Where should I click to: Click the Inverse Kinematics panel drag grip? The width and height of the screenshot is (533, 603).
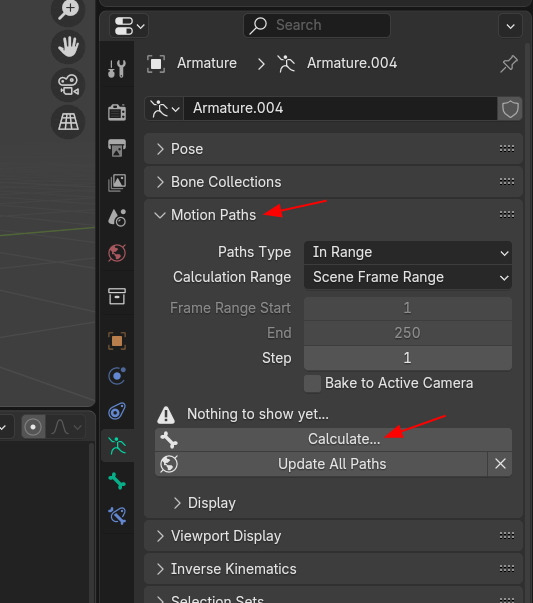[506, 569]
